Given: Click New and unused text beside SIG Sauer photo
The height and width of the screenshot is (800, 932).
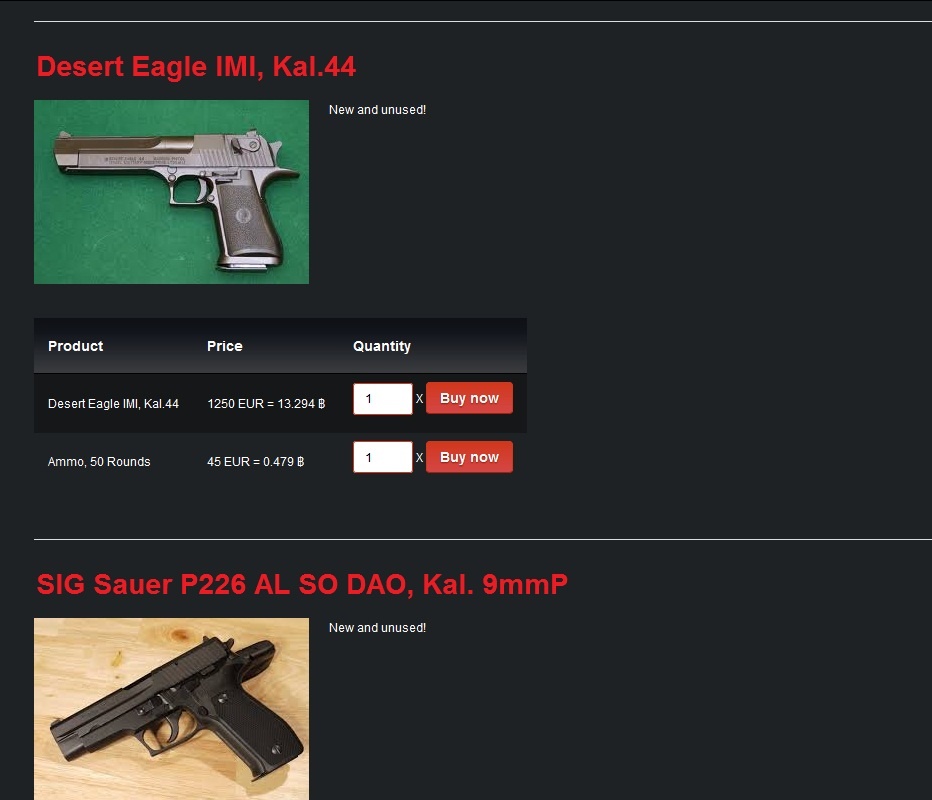Looking at the screenshot, I should coord(377,628).
